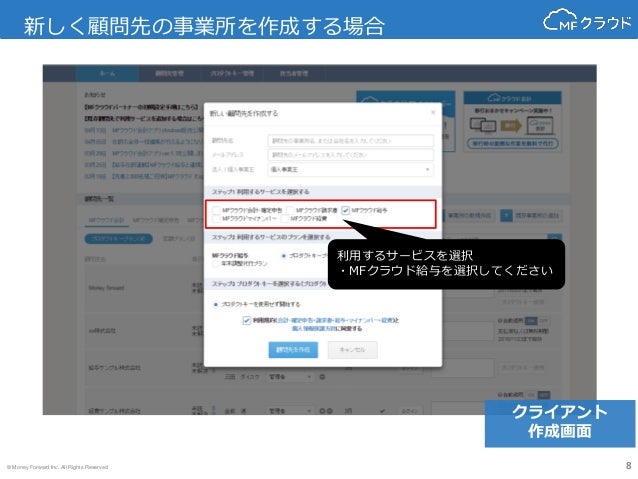
Task: Close the new client dialog with the X
Action: point(433,112)
